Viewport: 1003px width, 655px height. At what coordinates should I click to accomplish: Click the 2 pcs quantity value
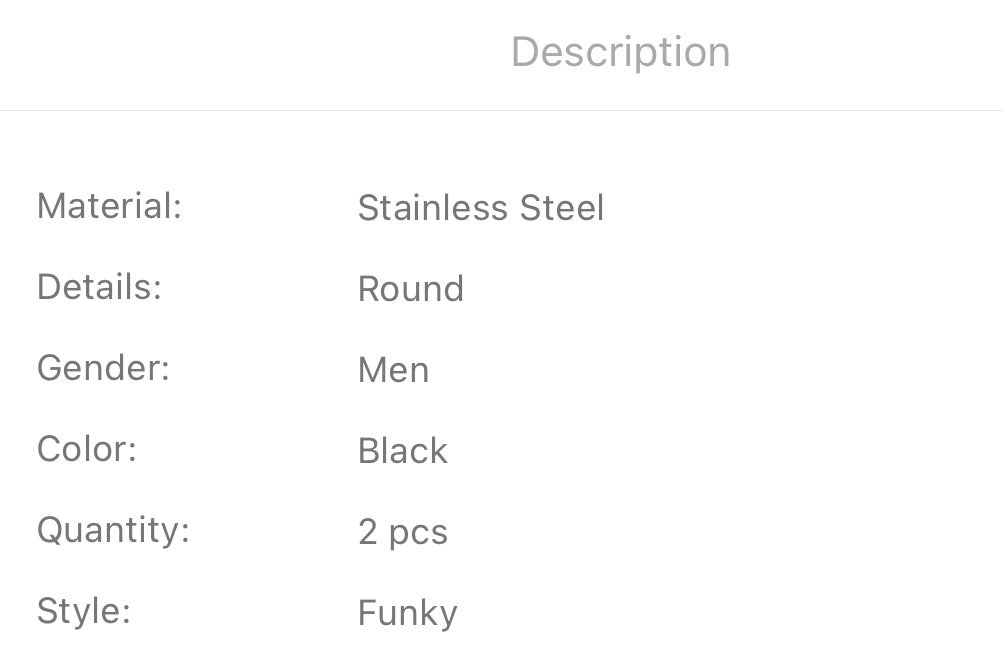coord(403,532)
